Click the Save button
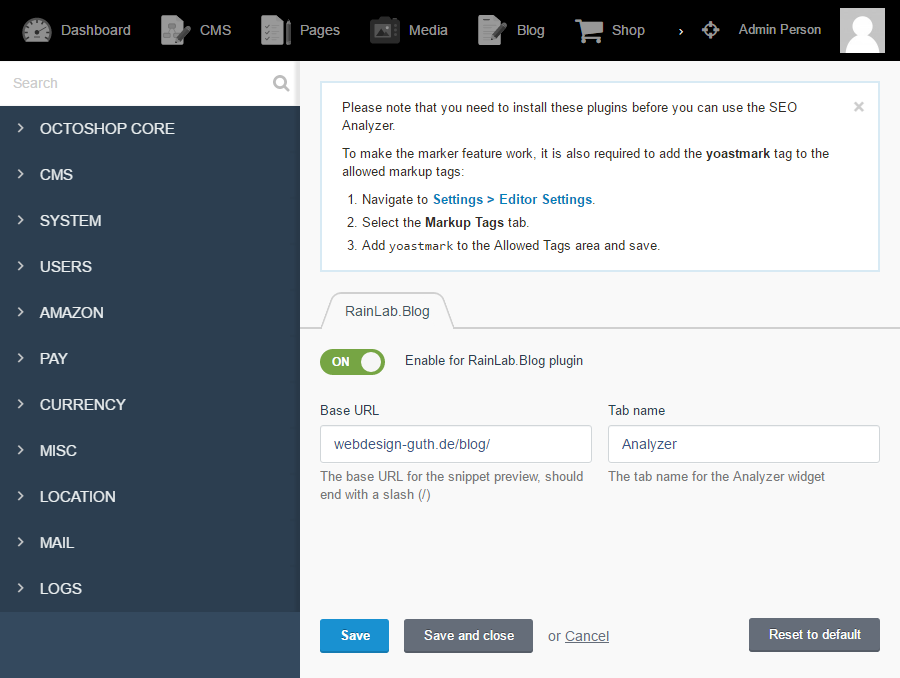The image size is (900, 678). [x=354, y=635]
